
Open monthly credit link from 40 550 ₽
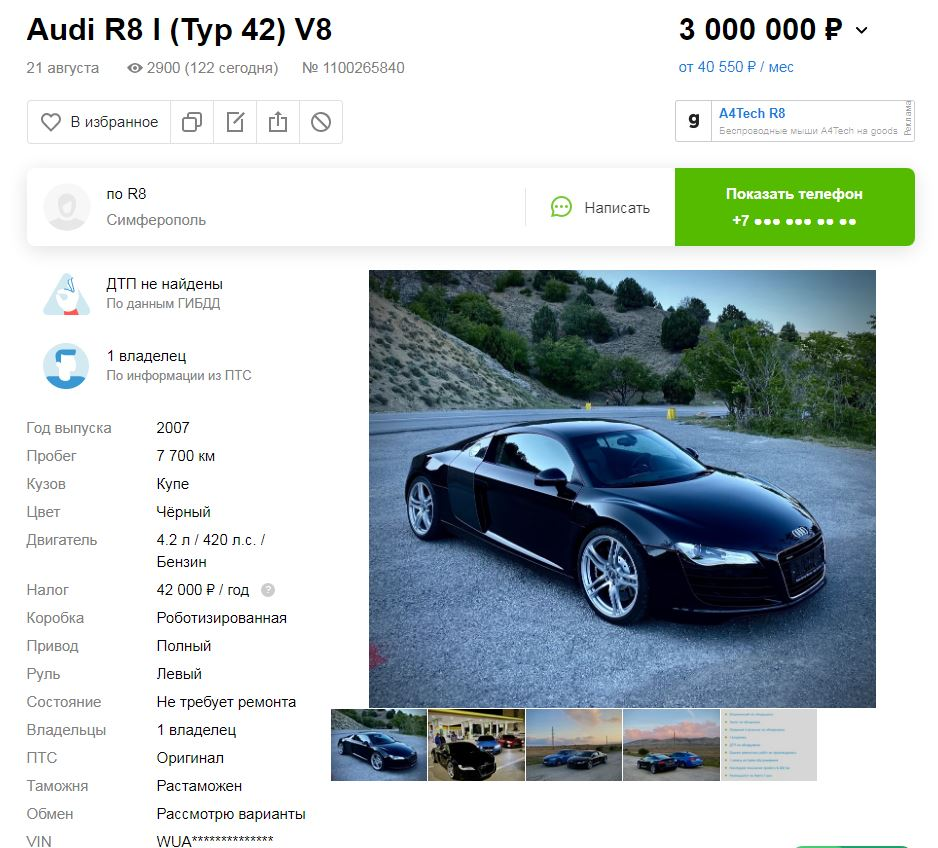pyautogui.click(x=736, y=67)
